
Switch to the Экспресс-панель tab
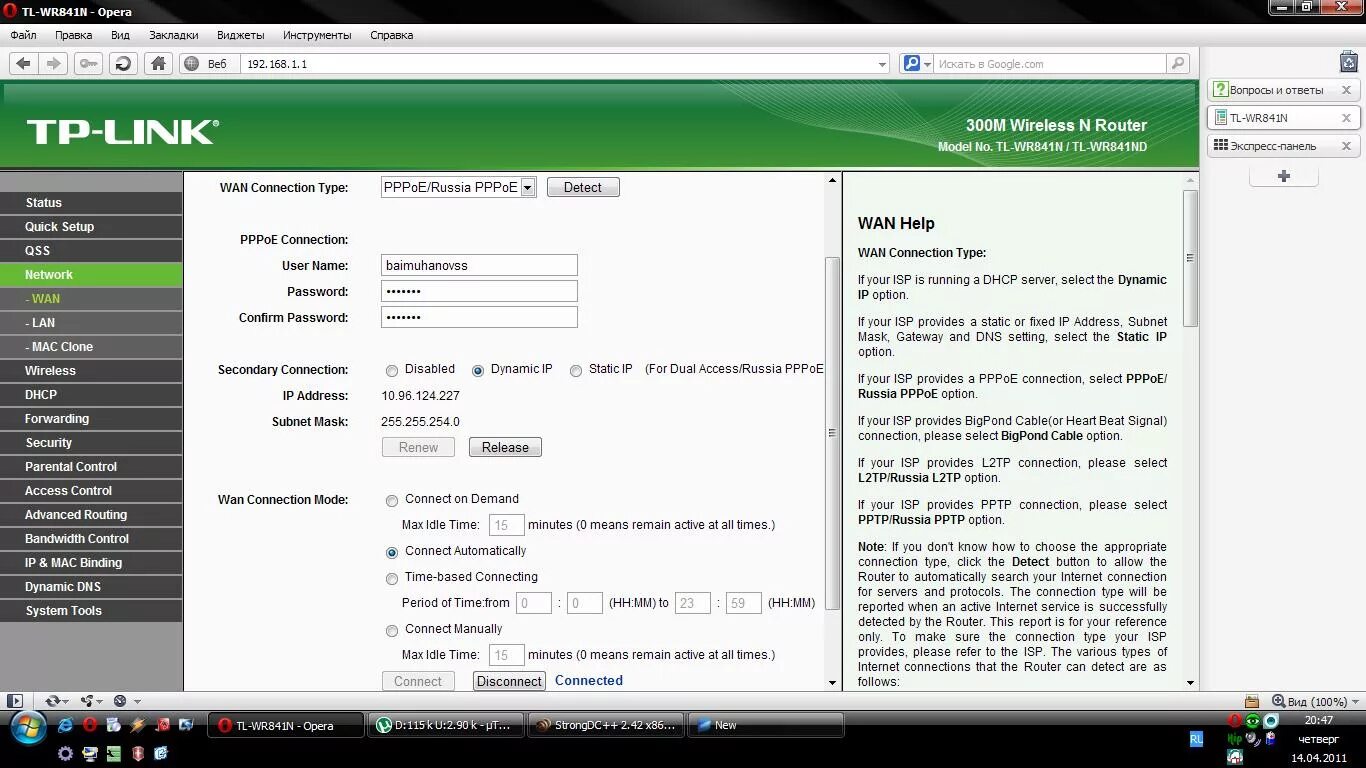1274,146
